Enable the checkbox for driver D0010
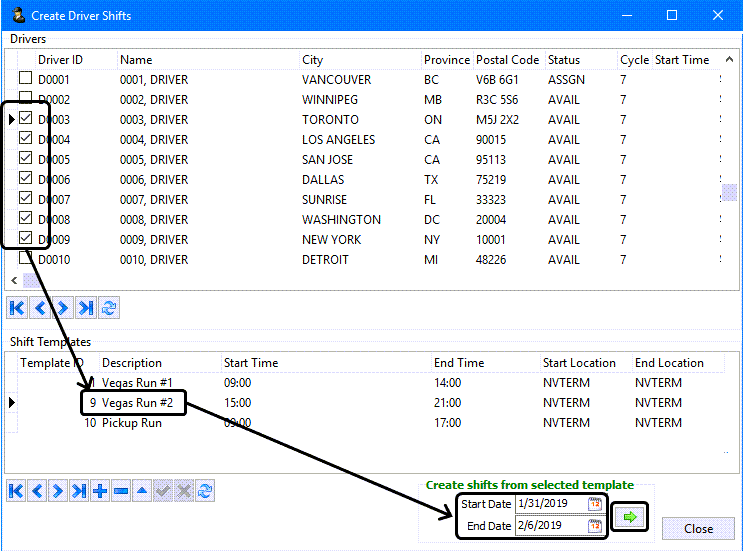Viewport: 743px width, 551px height. point(26,260)
